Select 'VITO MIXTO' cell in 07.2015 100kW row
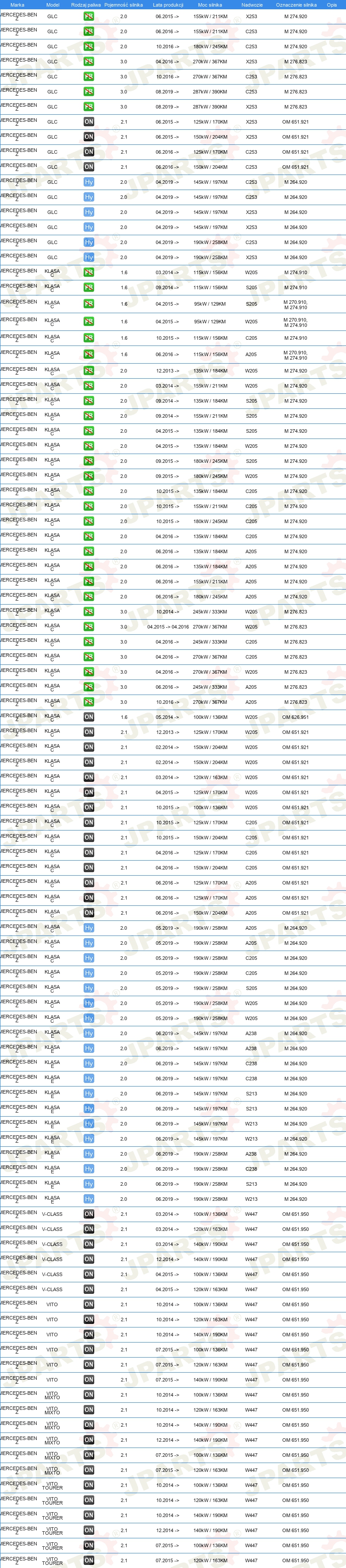This screenshot has height=1568, width=346. click(52, 1455)
